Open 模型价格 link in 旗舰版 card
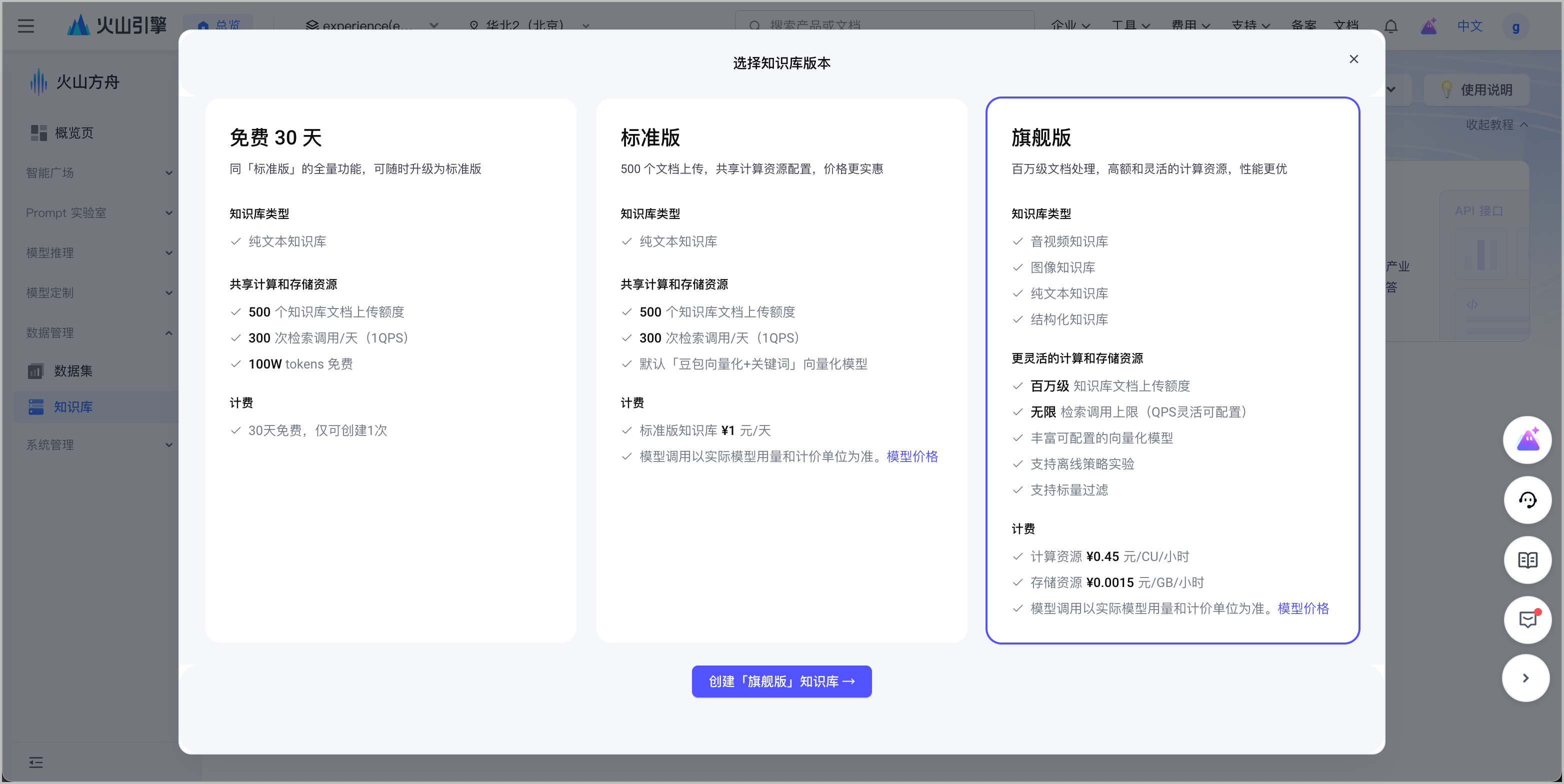This screenshot has height=784, width=1564. 1303,608
